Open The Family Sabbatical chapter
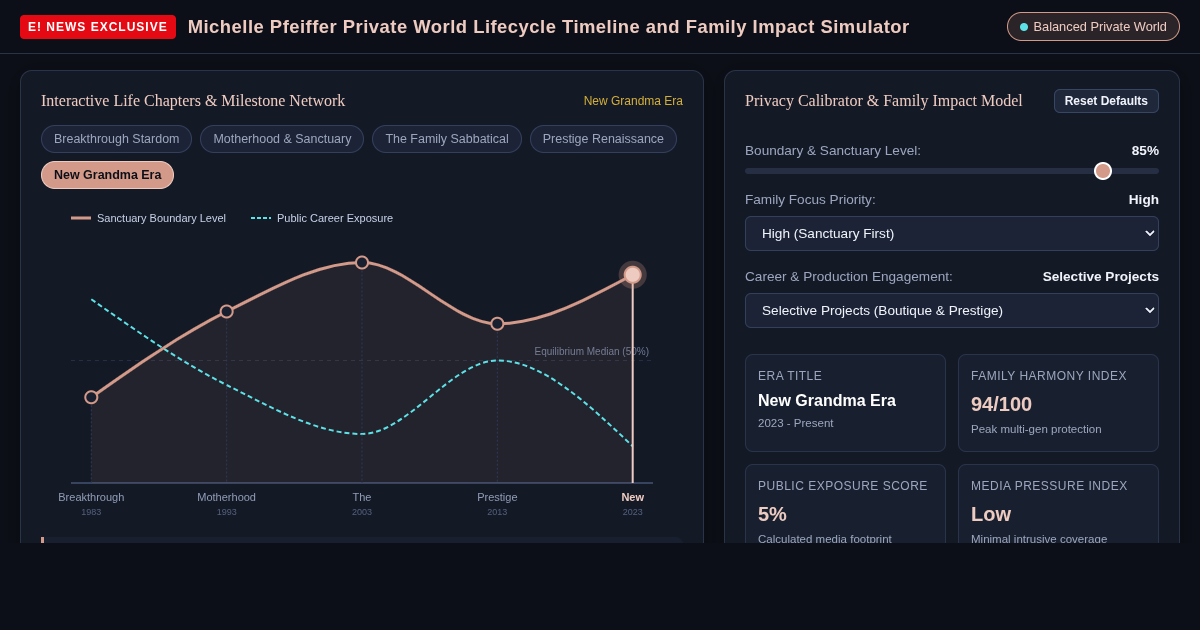This screenshot has width=1200, height=630. pyautogui.click(x=447, y=139)
